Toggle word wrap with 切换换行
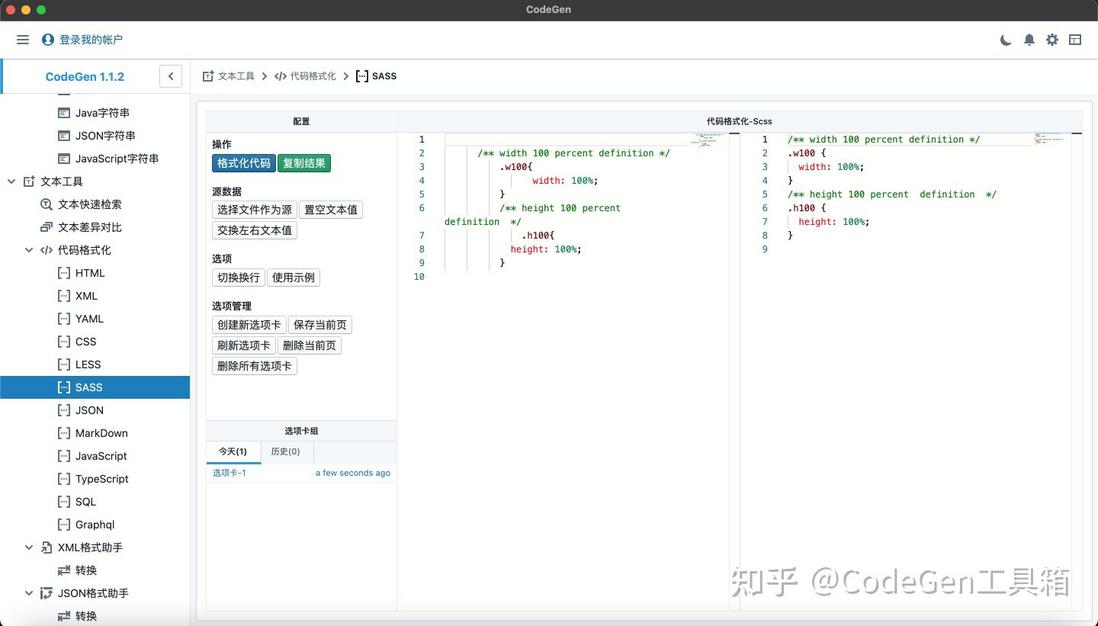 (238, 277)
